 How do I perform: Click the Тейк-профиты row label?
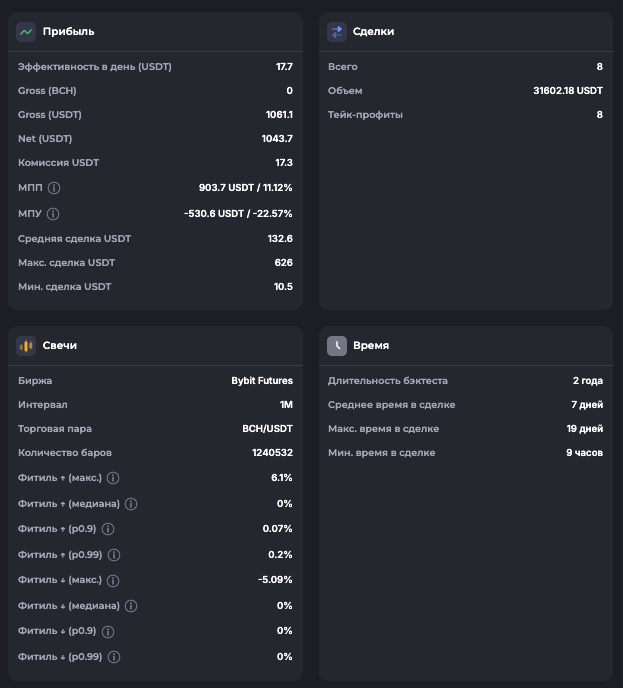tap(365, 115)
